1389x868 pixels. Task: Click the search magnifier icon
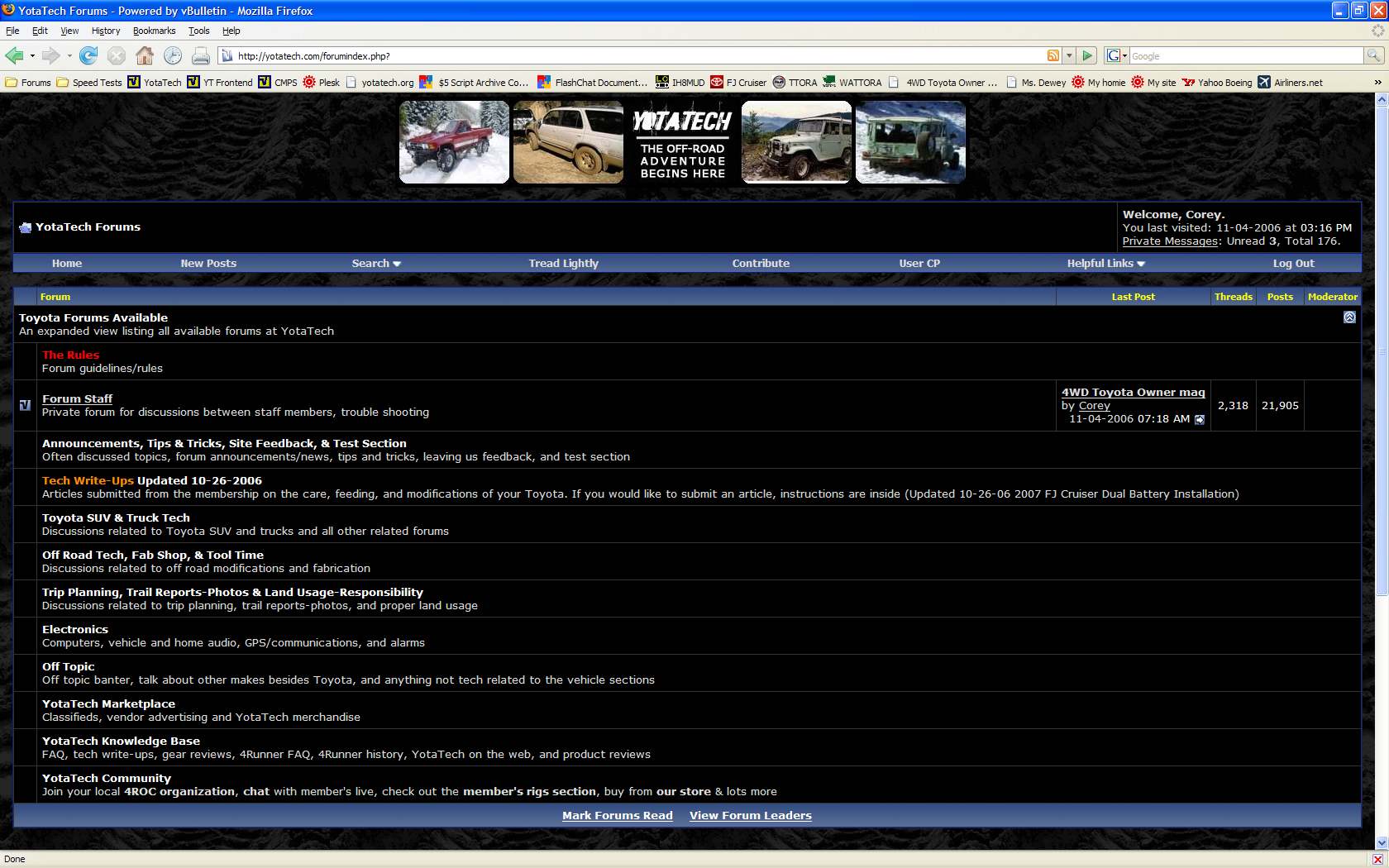pyautogui.click(x=1373, y=55)
